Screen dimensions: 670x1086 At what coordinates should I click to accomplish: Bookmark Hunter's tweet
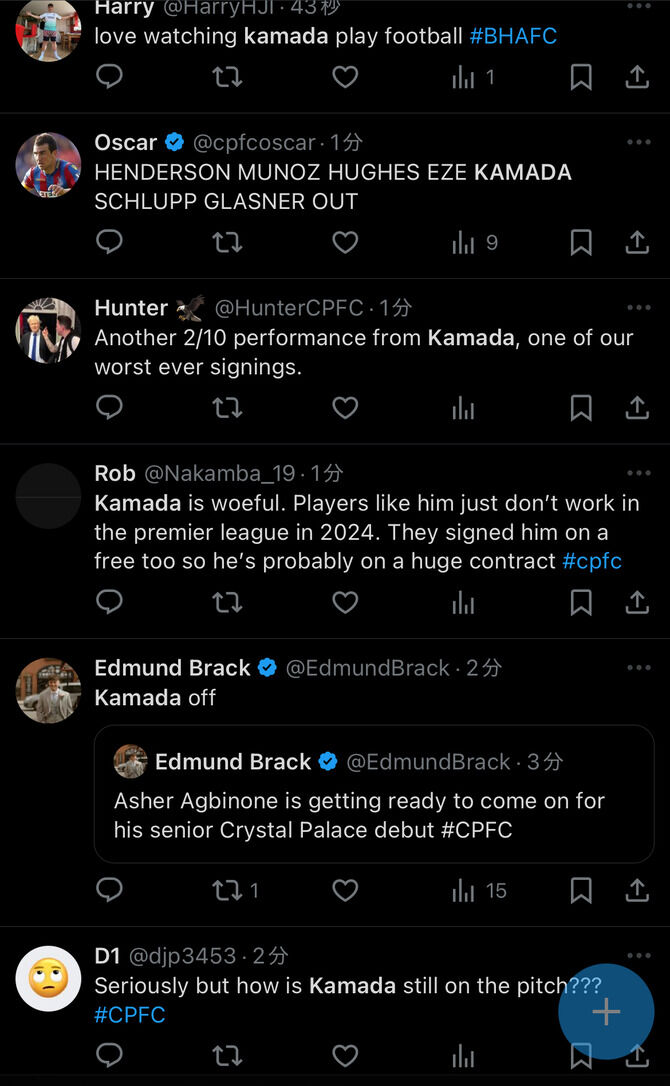[581, 407]
